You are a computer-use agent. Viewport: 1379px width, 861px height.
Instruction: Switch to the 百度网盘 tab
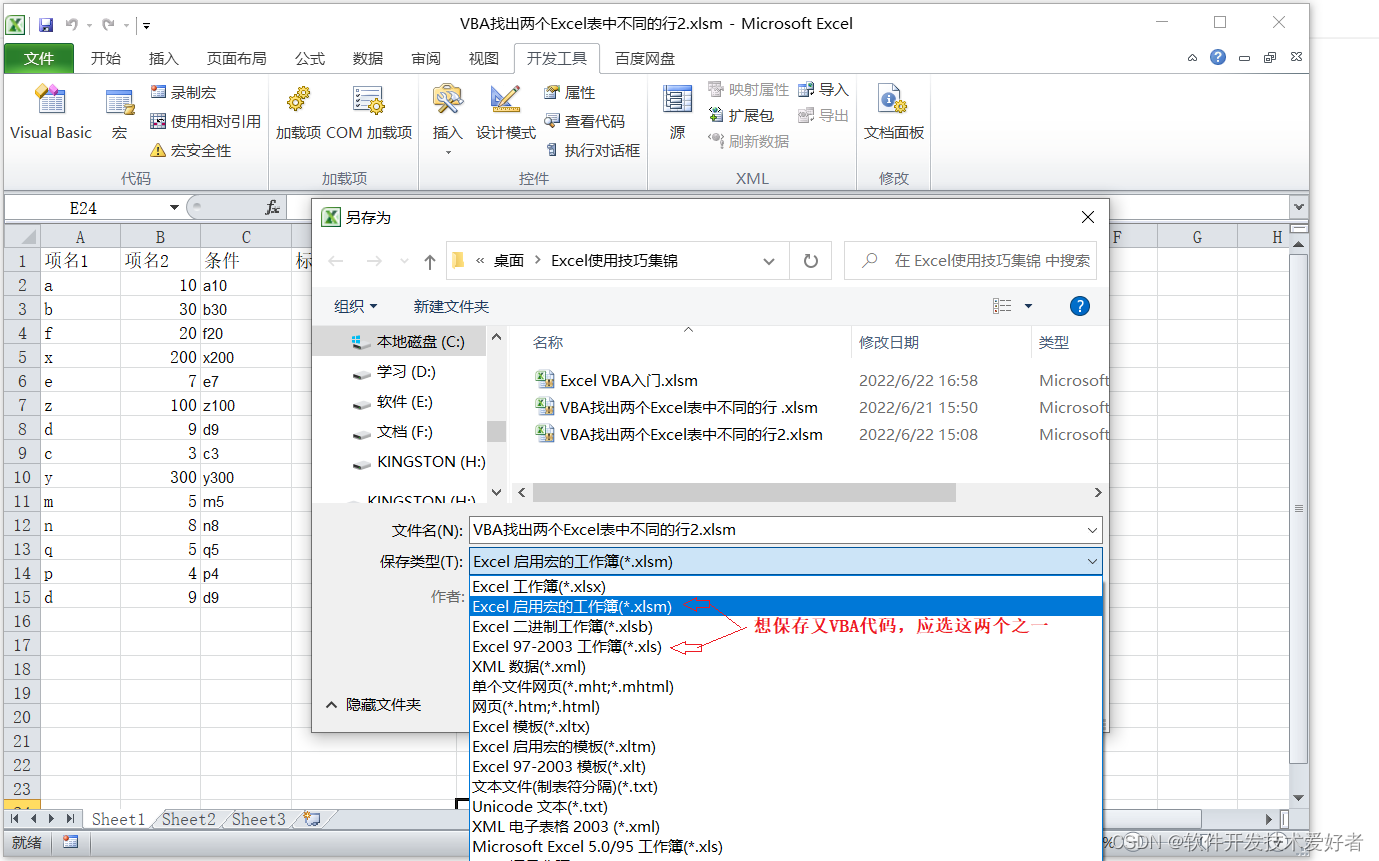645,59
